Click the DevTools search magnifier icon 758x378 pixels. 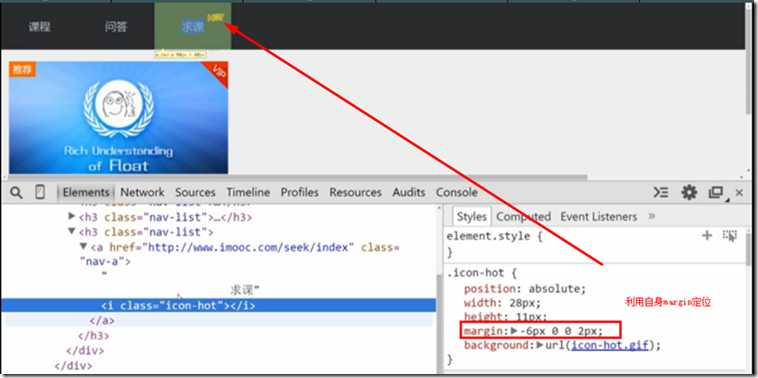click(x=16, y=193)
